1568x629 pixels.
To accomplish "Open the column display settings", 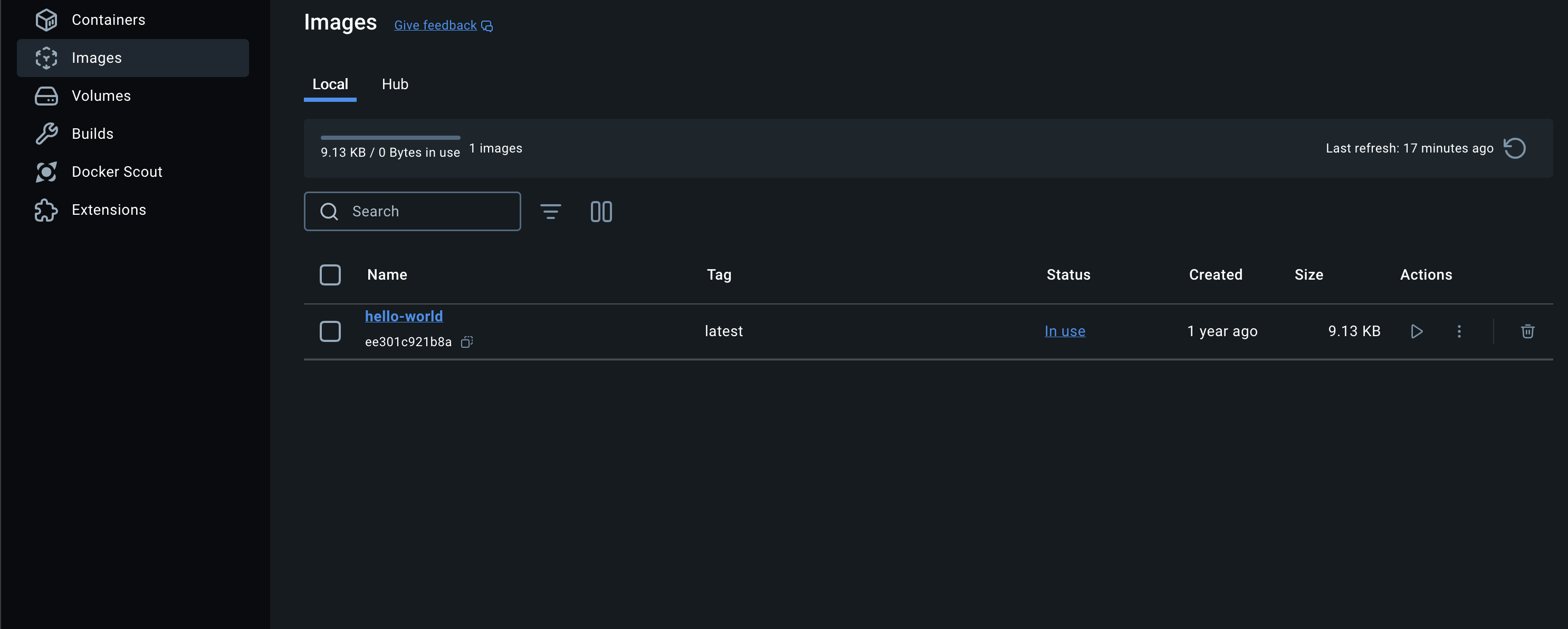I will pos(601,211).
